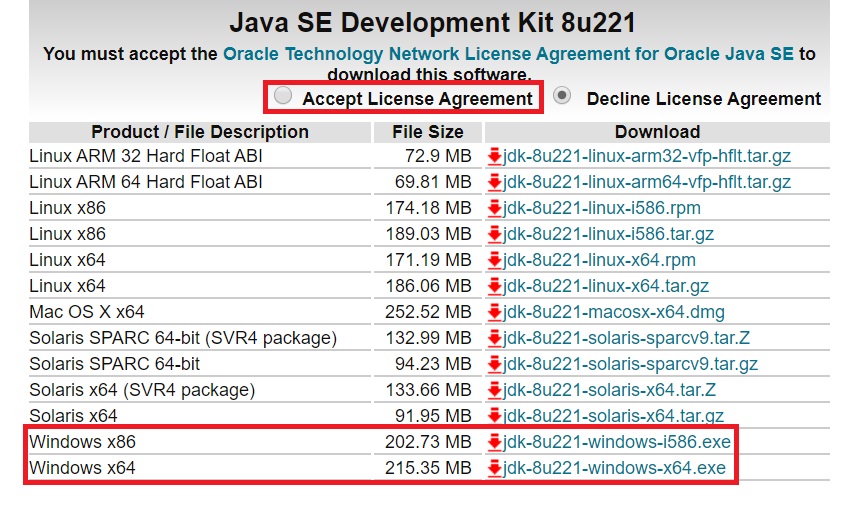Click the download arrow icon beside solaris-sparcv9.tar.Z
The height and width of the screenshot is (507, 863).
point(494,338)
